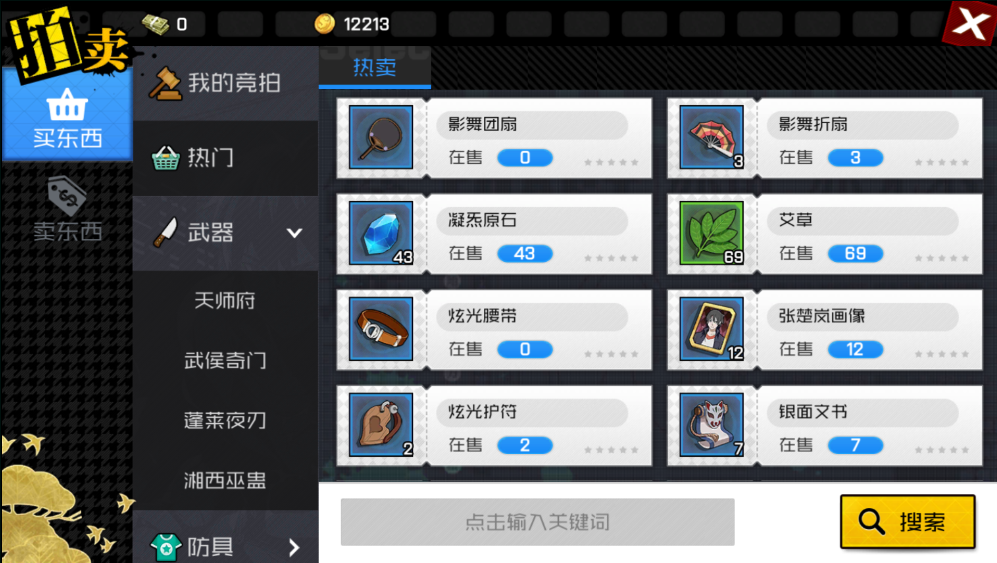Click the keyword search input field
Viewport: 997px width, 563px height.
537,522
